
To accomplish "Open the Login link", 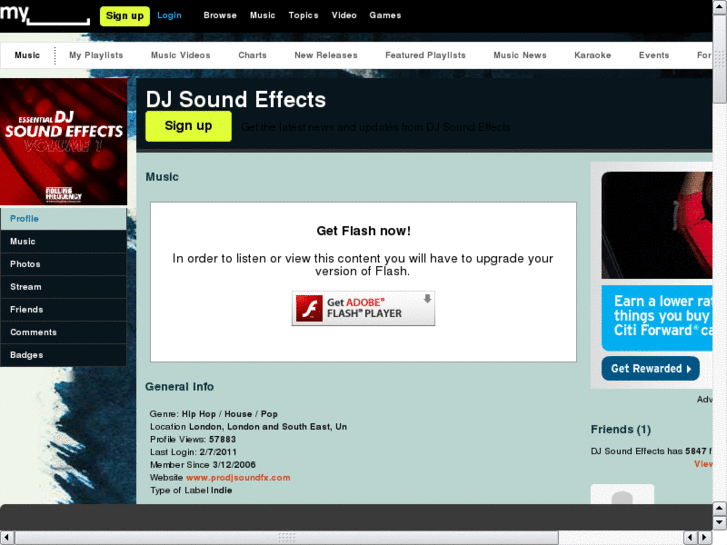I will [x=169, y=15].
